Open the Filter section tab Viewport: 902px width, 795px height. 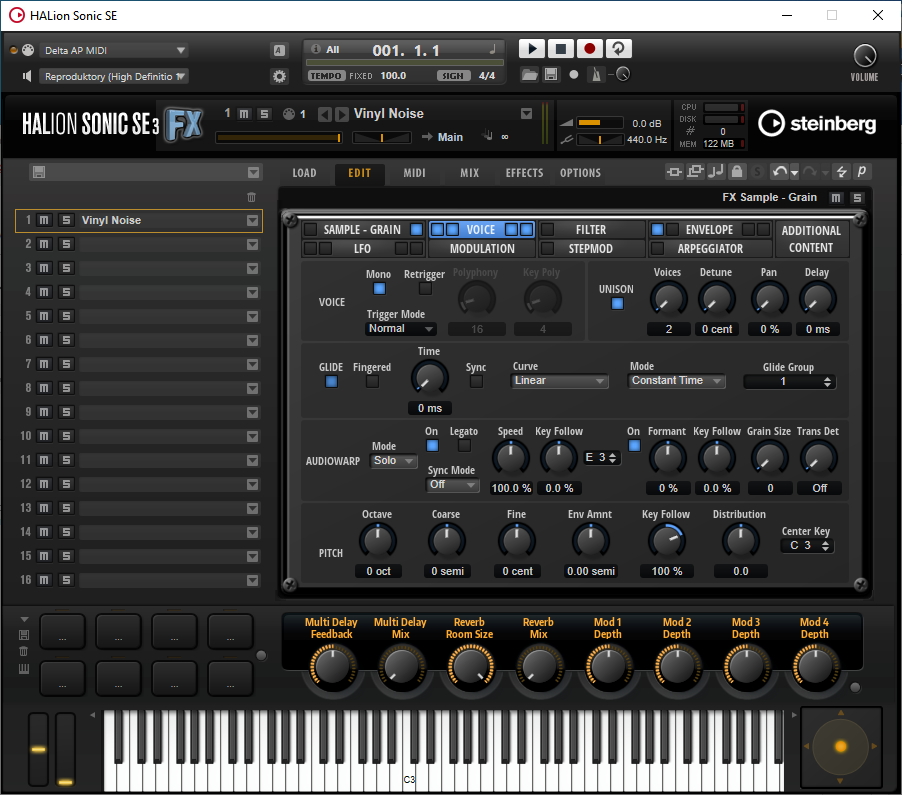coord(591,230)
